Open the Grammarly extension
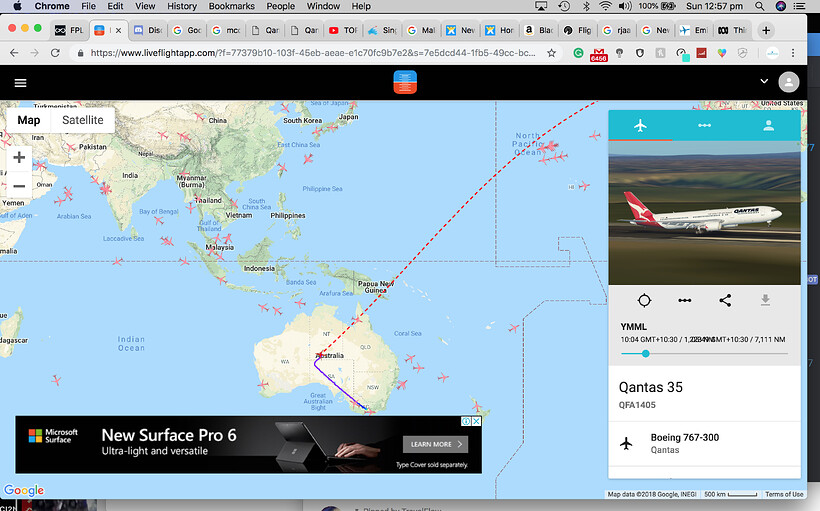This screenshot has width=820, height=511. (578, 53)
